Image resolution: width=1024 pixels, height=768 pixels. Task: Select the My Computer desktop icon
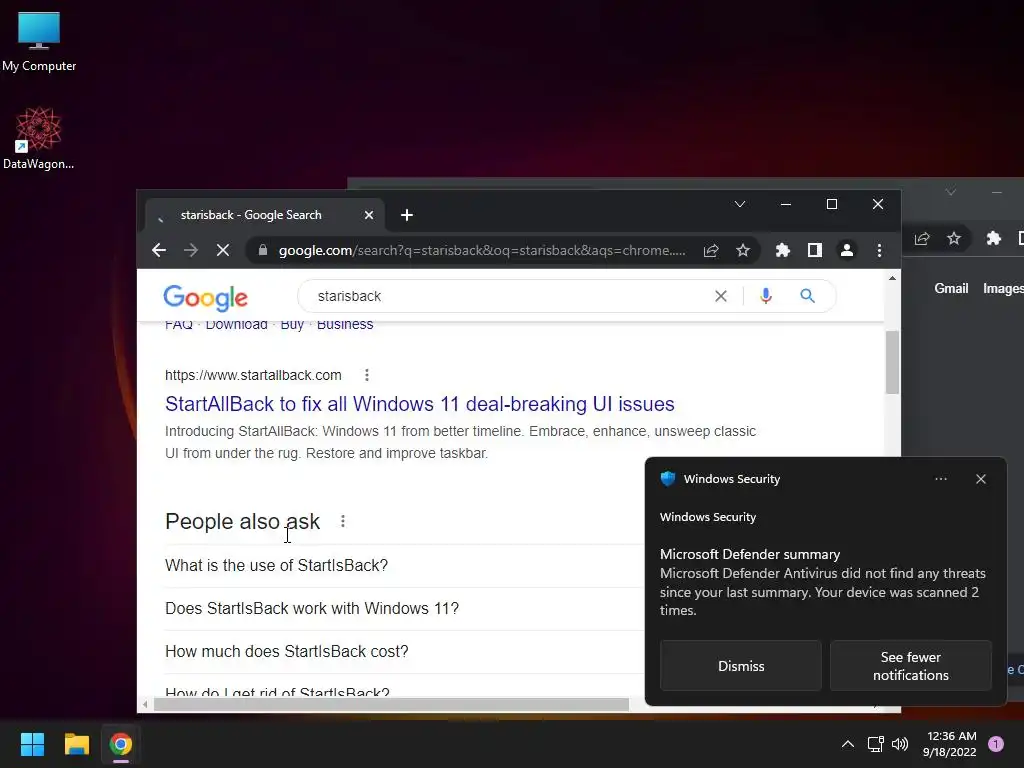click(x=39, y=42)
